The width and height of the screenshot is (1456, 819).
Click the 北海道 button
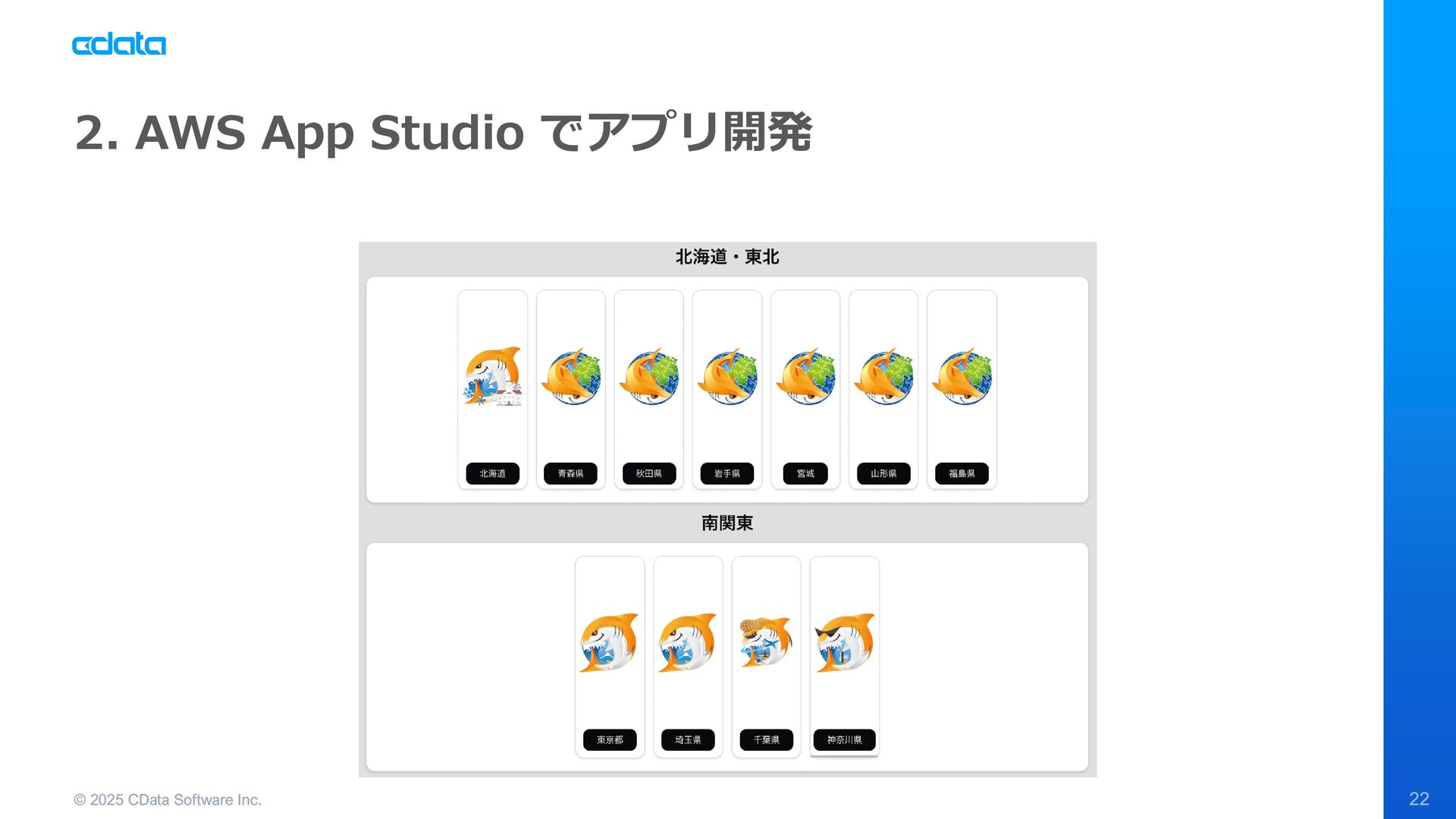(493, 473)
